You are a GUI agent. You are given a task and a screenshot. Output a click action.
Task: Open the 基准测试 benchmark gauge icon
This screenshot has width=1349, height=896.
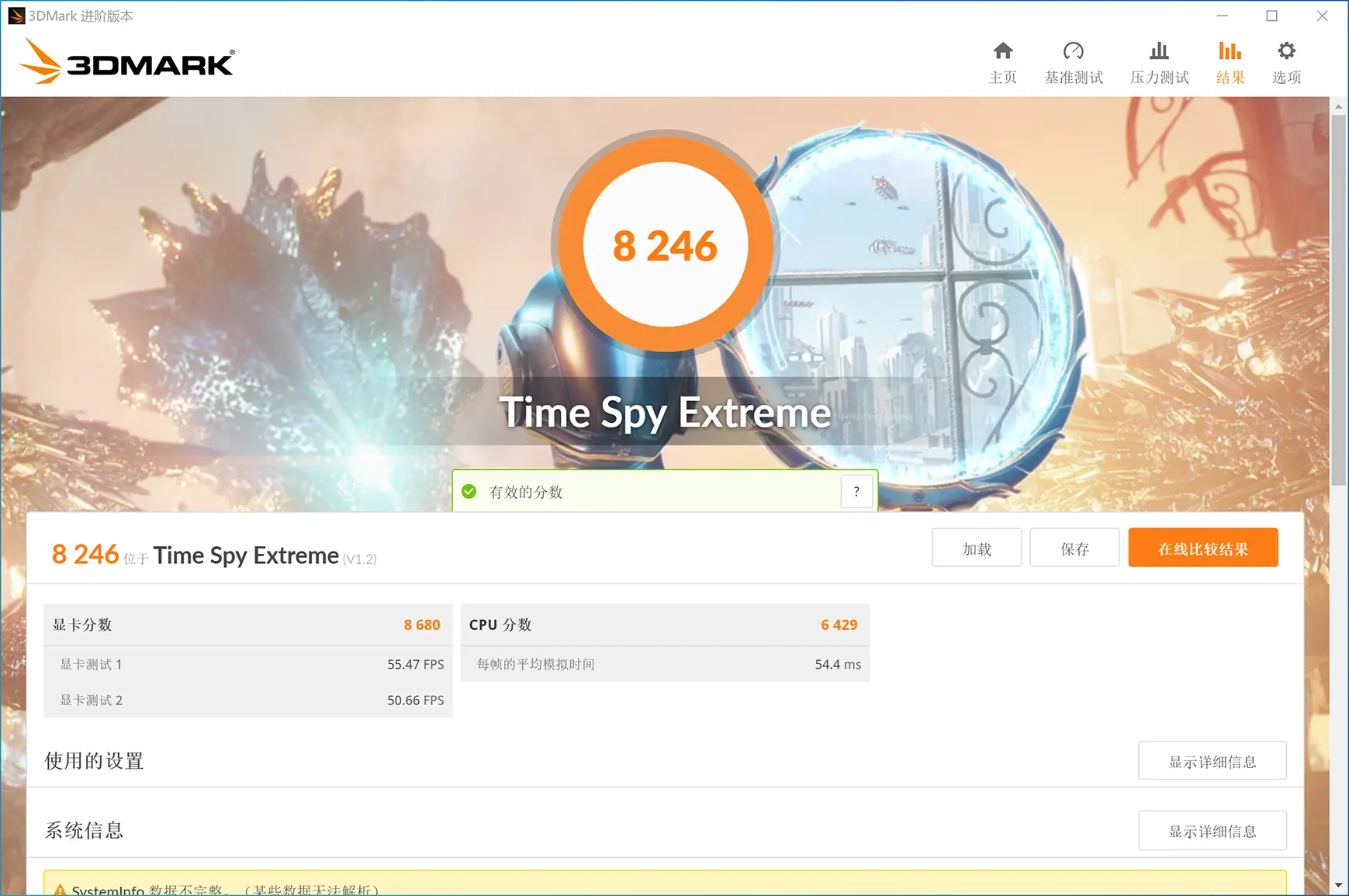tap(1074, 51)
